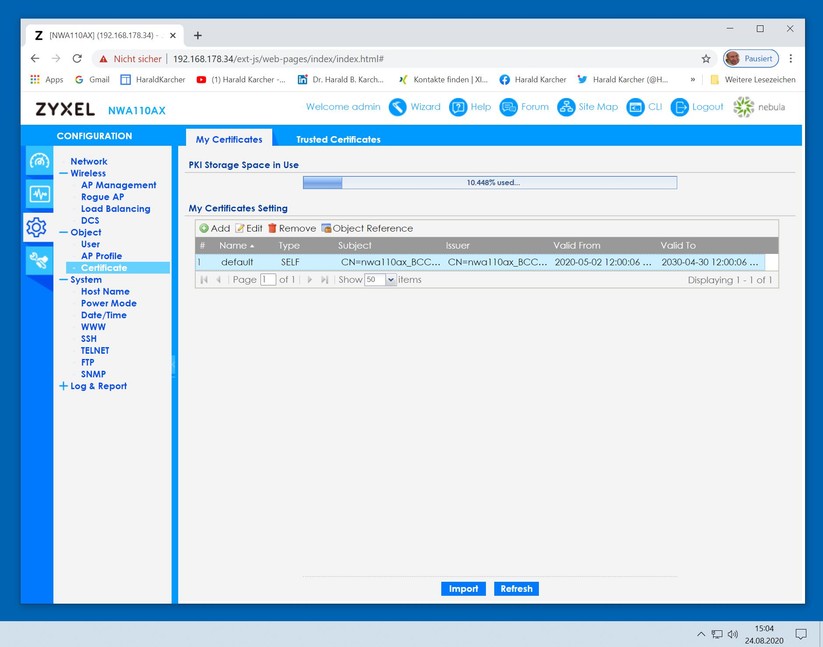This screenshot has width=823, height=647.
Task: Expand the Log & Report section
Action: click(63, 386)
